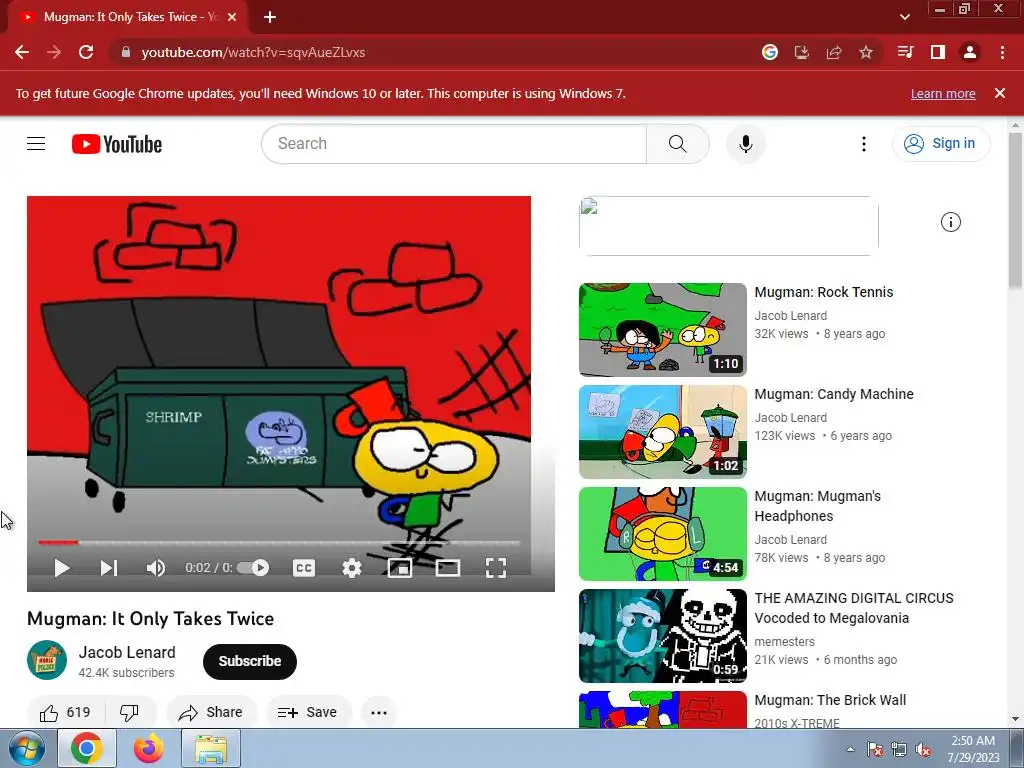This screenshot has height=768, width=1024.
Task: Open the media controls toolbar icon
Action: tap(905, 52)
